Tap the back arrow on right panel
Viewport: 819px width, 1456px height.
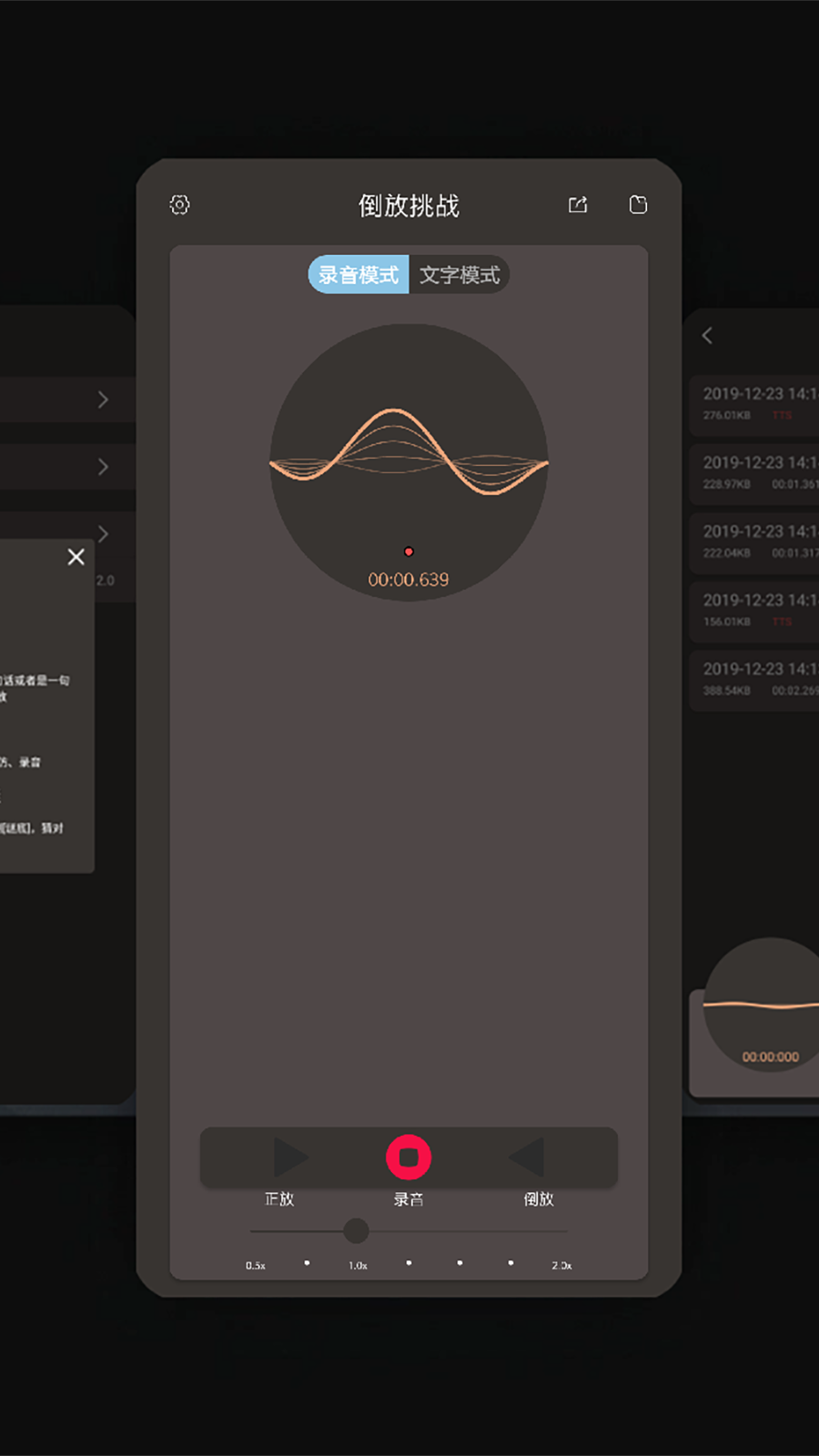click(x=707, y=336)
